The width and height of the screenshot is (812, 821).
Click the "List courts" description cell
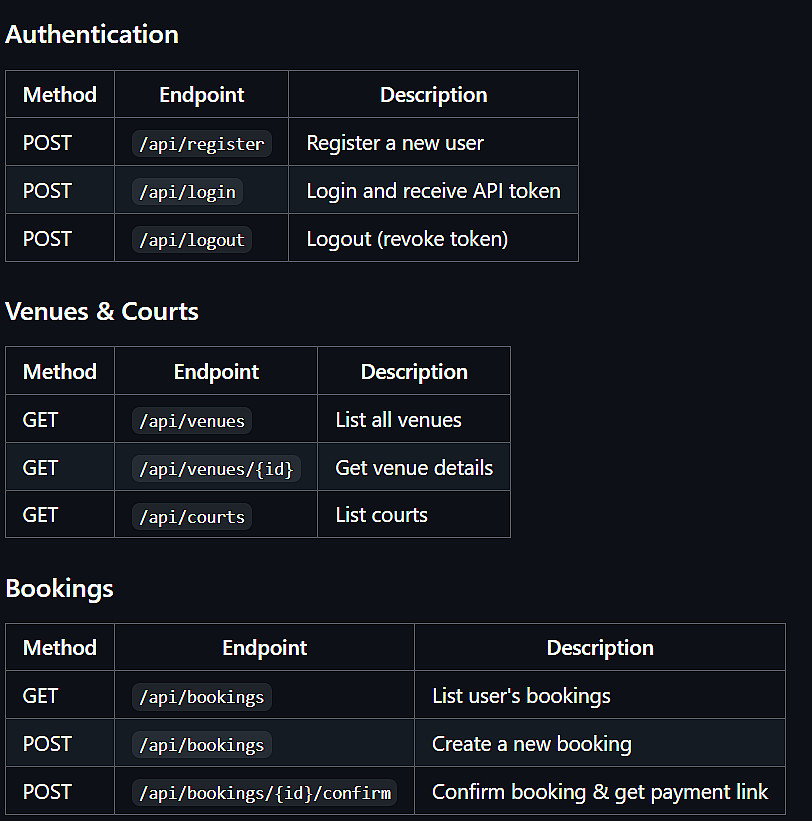click(x=381, y=516)
